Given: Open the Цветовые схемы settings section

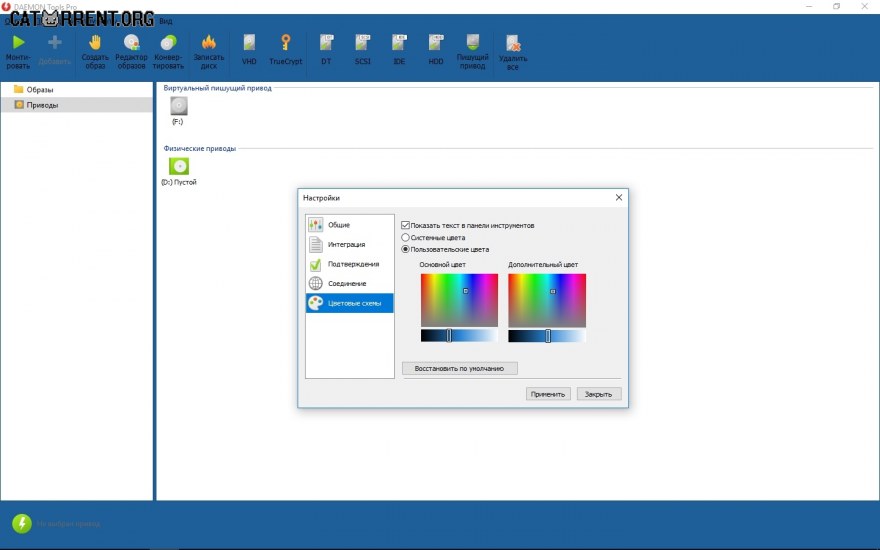Looking at the screenshot, I should 350,303.
